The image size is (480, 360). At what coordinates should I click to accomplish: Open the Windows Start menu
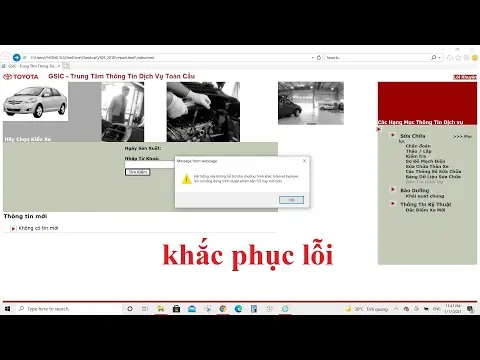point(7,309)
